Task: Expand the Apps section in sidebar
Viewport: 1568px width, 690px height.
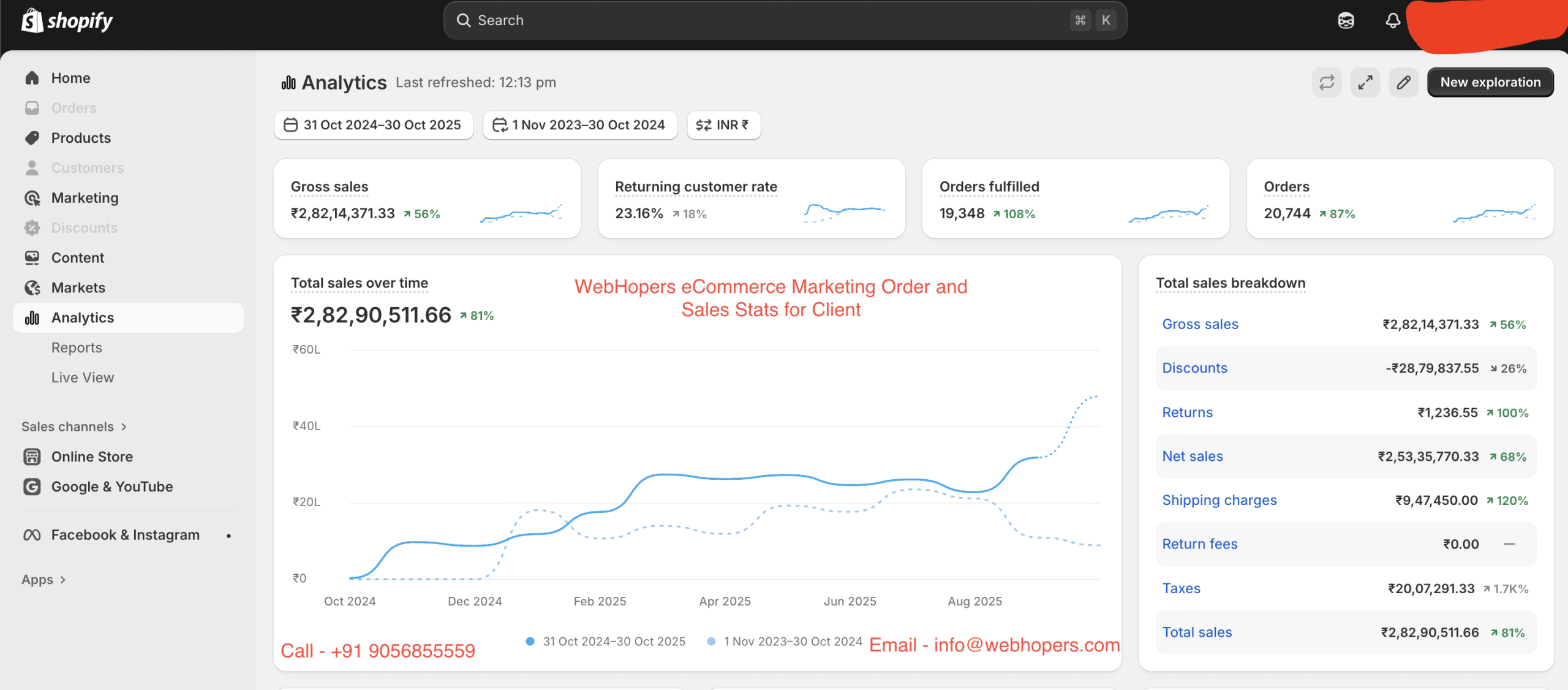Action: click(x=43, y=578)
